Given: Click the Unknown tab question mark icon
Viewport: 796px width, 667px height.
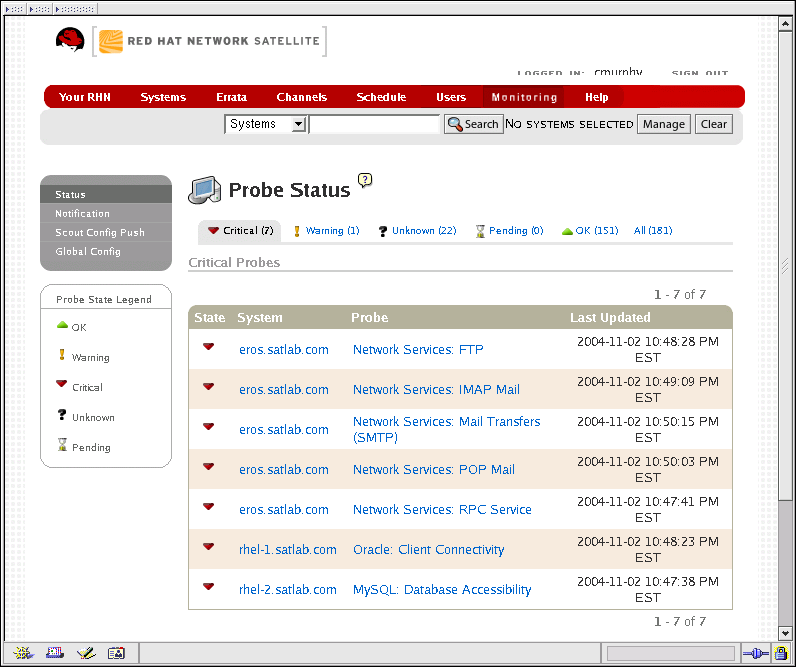Looking at the screenshot, I should 383,231.
